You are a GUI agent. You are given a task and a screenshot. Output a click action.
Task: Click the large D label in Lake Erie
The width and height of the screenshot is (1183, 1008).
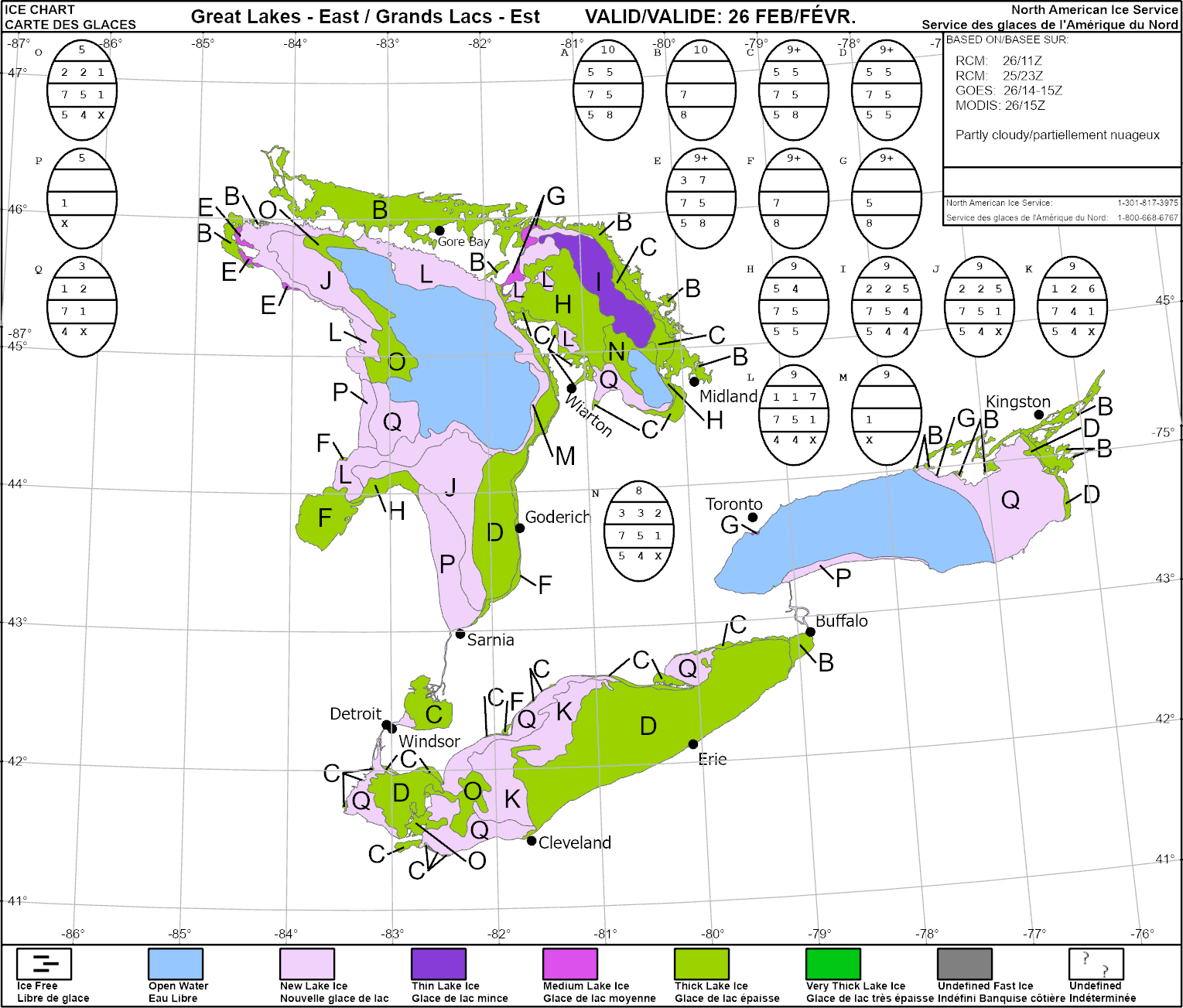click(x=648, y=726)
